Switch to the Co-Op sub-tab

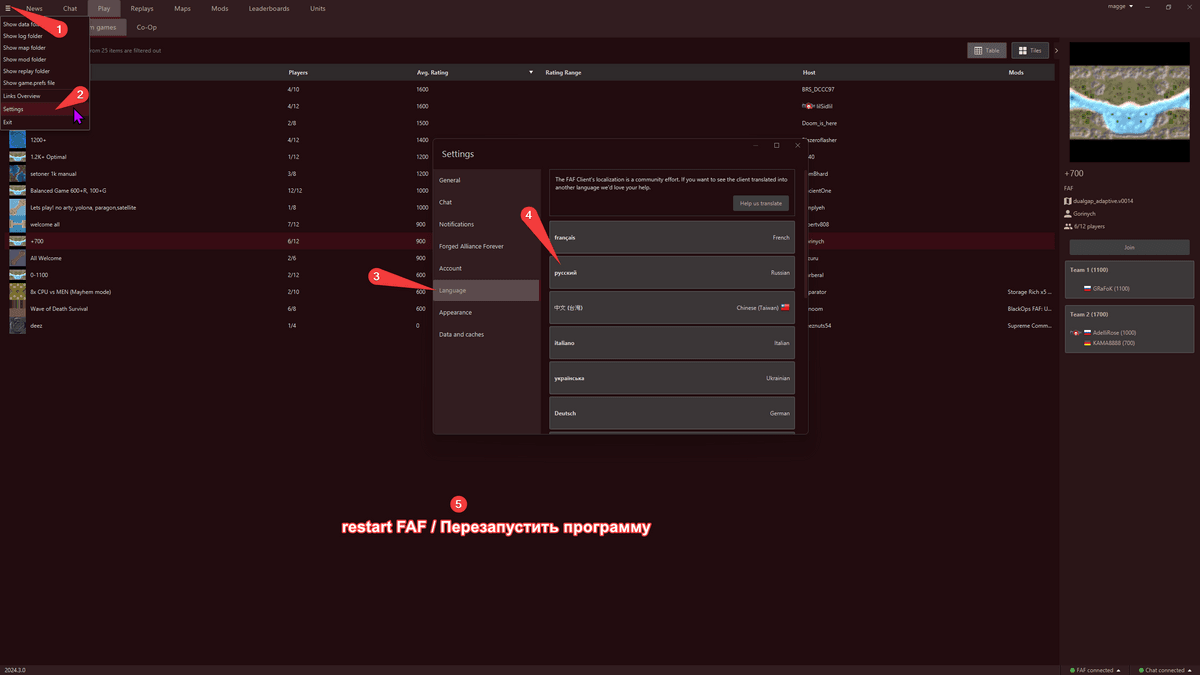pos(146,27)
